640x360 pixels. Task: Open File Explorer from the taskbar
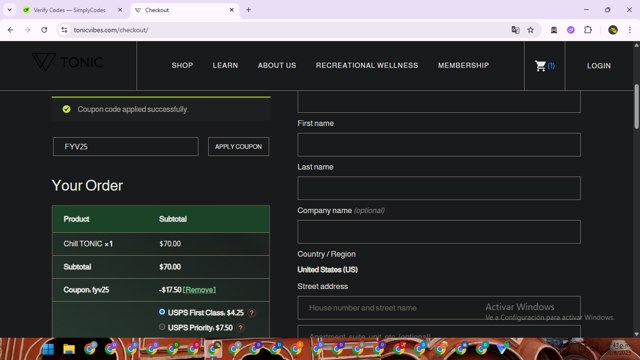[x=69, y=349]
